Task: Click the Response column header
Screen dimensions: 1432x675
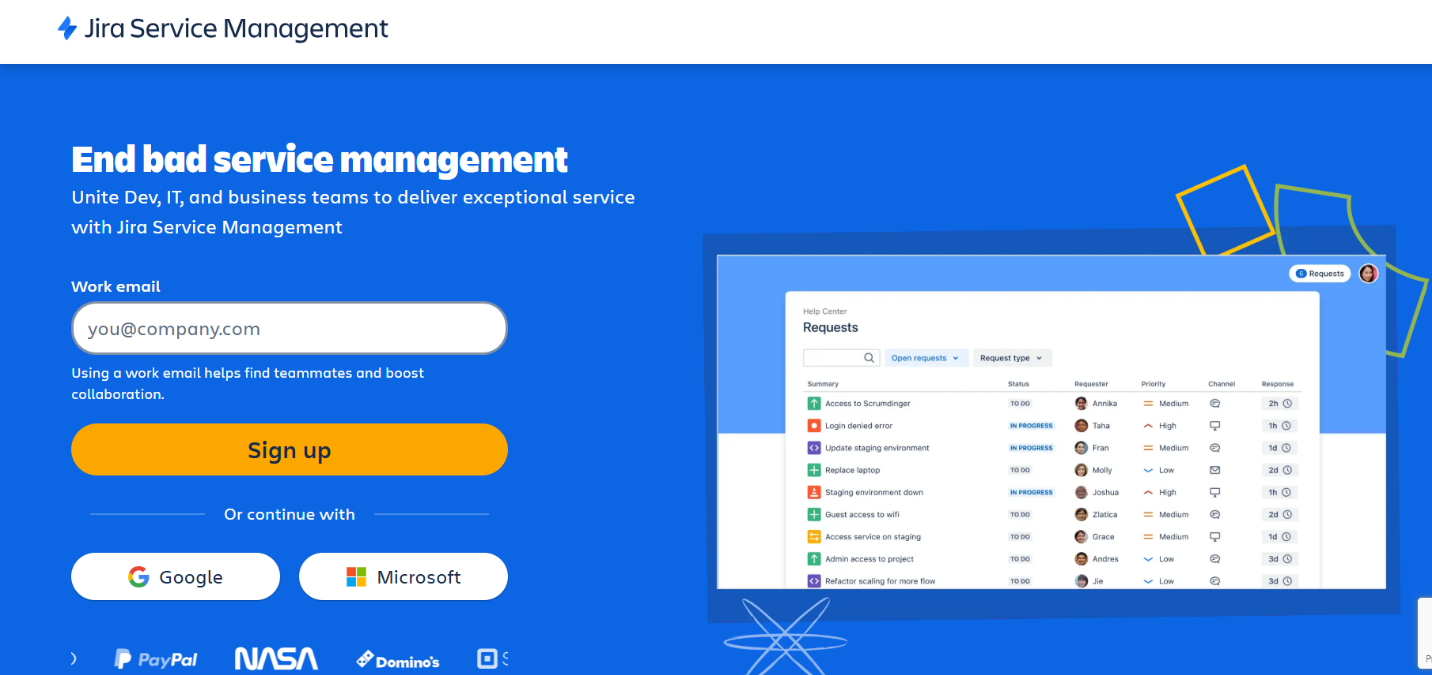Action: pos(1277,384)
